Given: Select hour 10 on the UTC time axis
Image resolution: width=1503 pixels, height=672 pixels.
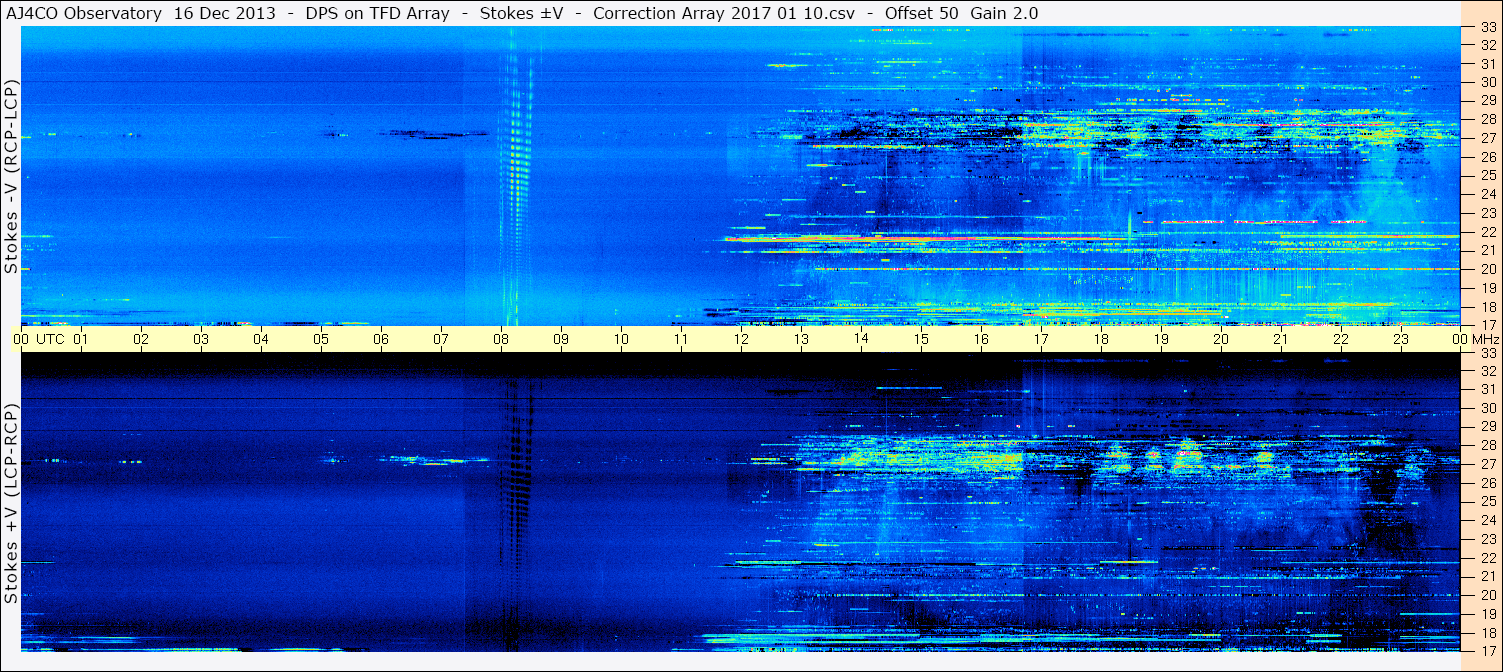Looking at the screenshot, I should (x=621, y=339).
